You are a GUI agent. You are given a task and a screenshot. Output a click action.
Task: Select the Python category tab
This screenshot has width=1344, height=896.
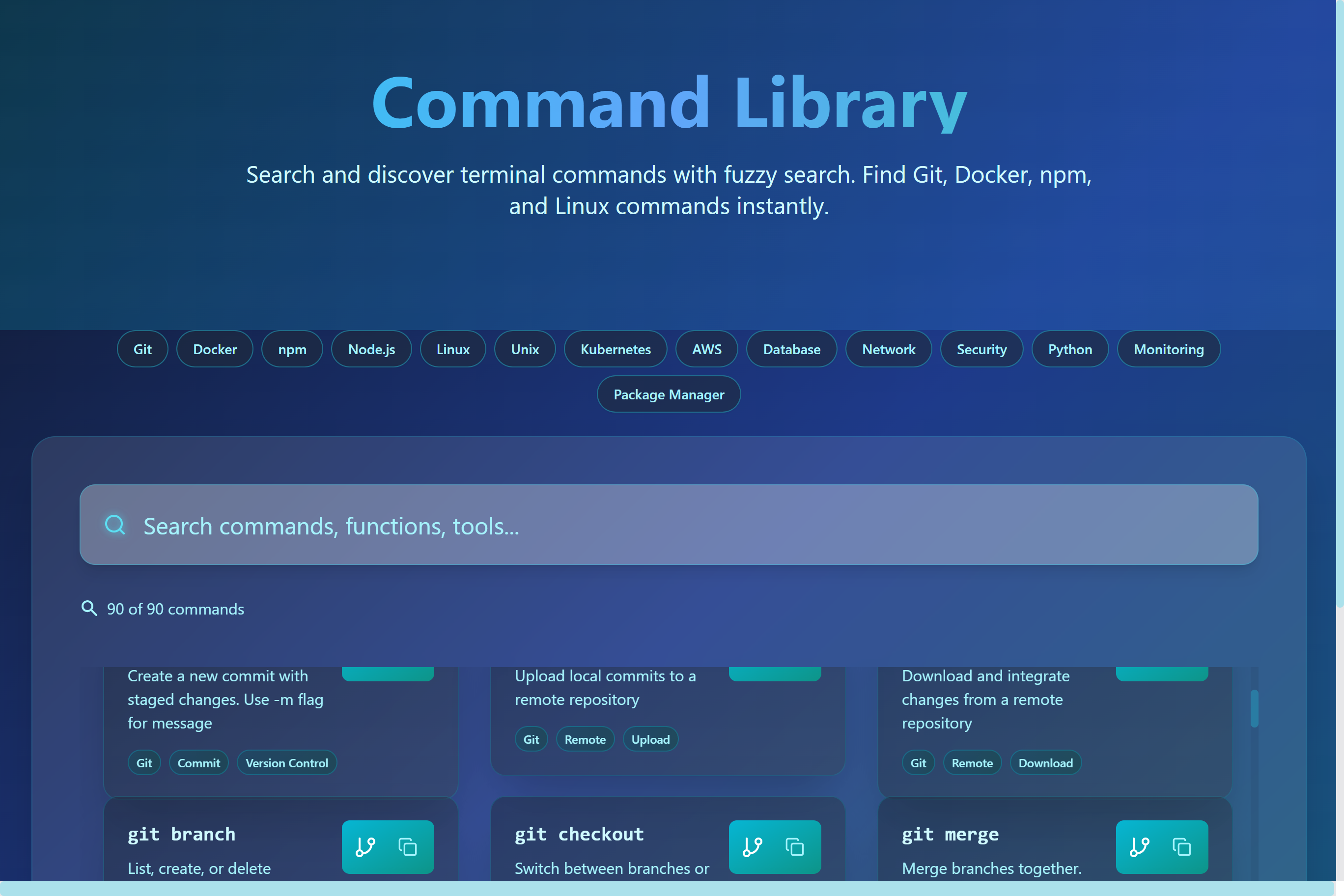[x=1070, y=349]
